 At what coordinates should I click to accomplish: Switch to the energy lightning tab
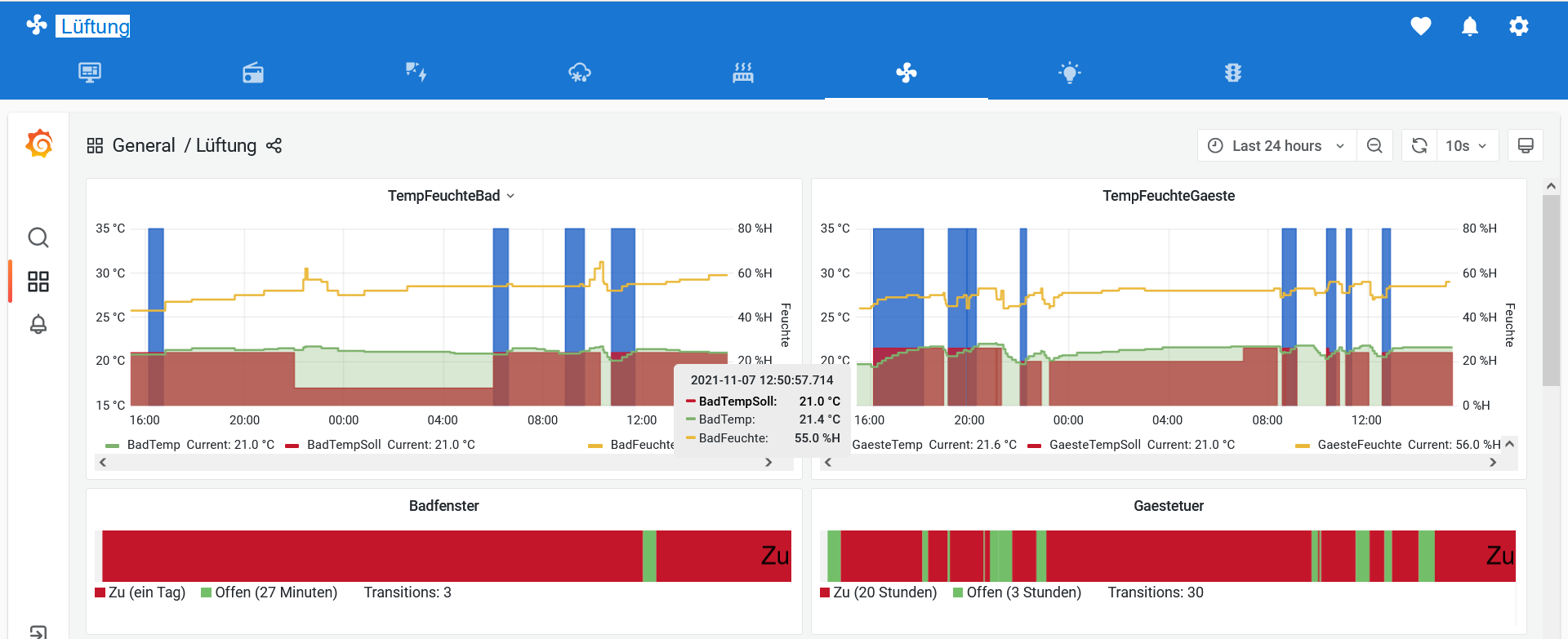pos(416,73)
